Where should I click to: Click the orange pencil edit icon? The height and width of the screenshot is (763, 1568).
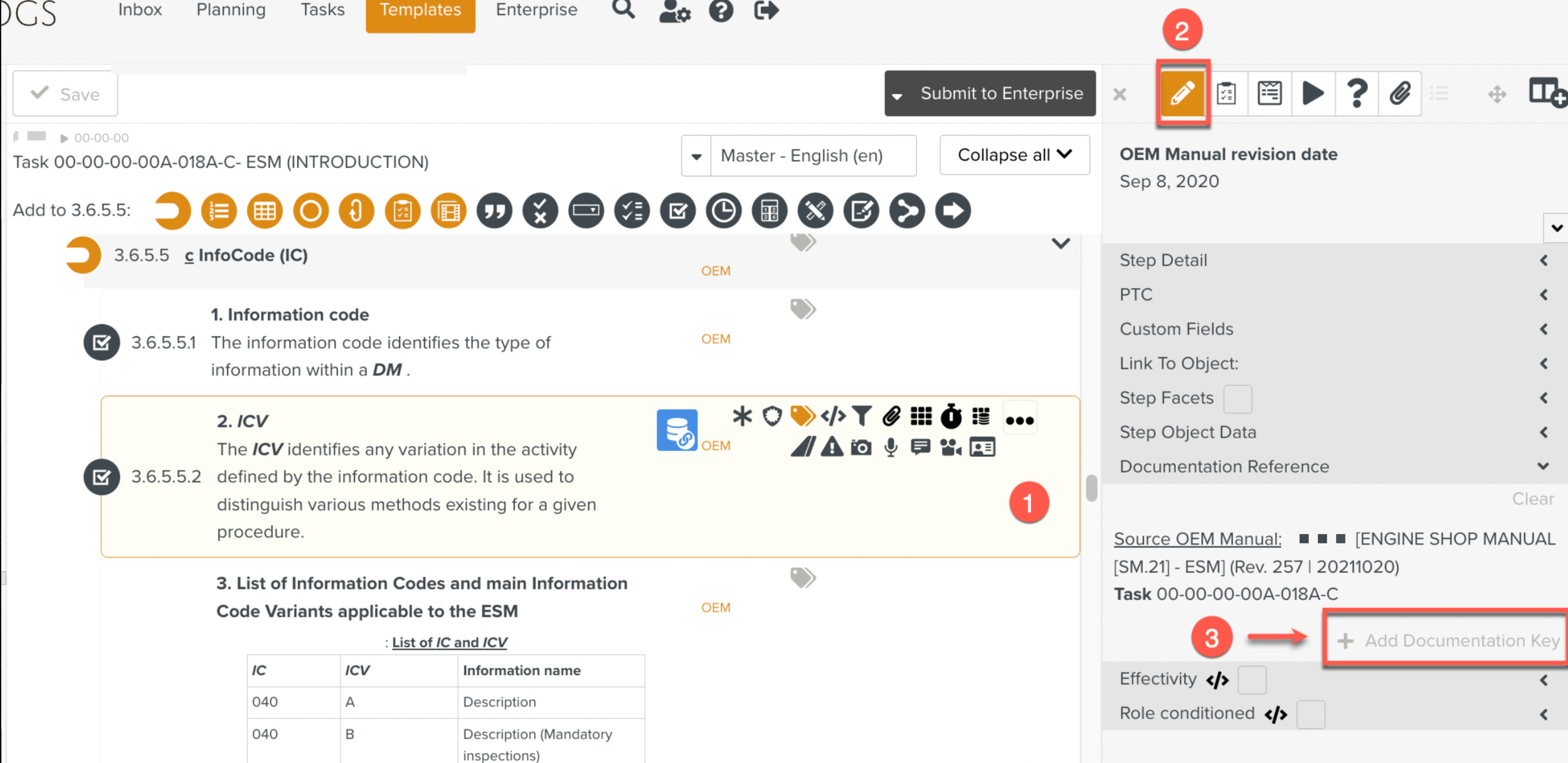1182,94
